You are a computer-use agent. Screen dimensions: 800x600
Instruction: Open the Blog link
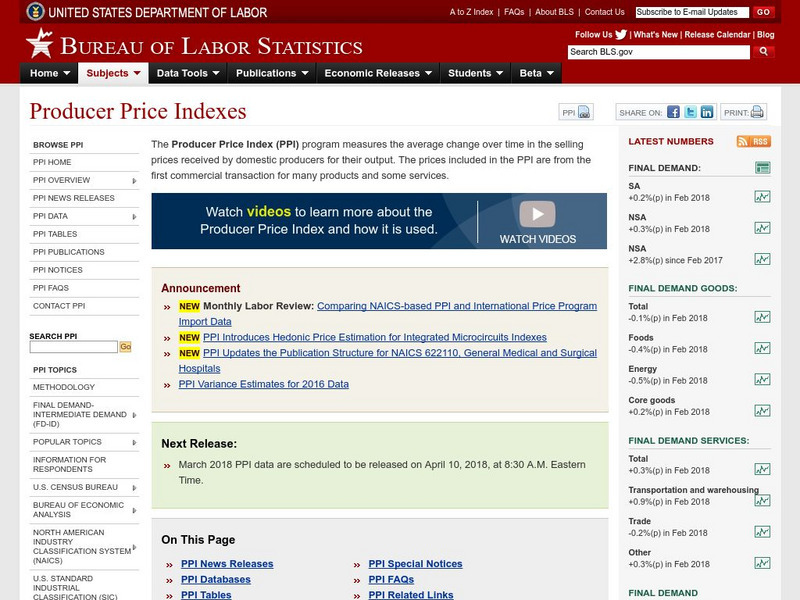(765, 35)
